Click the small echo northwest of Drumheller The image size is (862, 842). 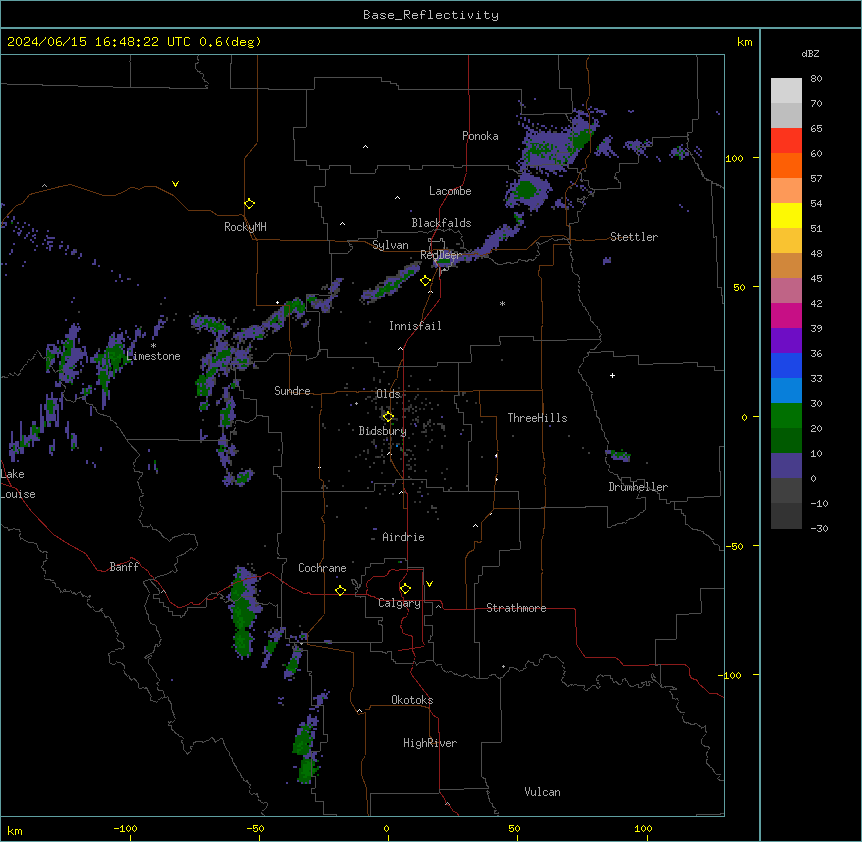click(x=618, y=455)
